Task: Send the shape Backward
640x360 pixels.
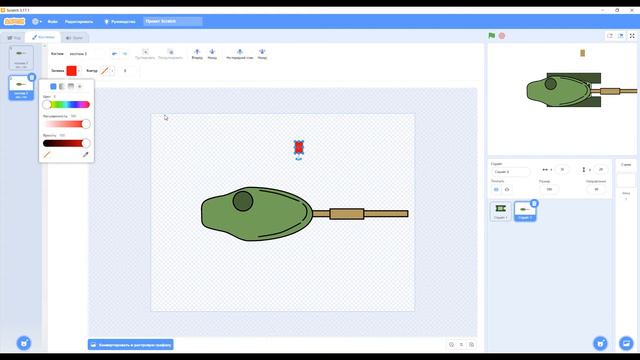Action: (212, 54)
